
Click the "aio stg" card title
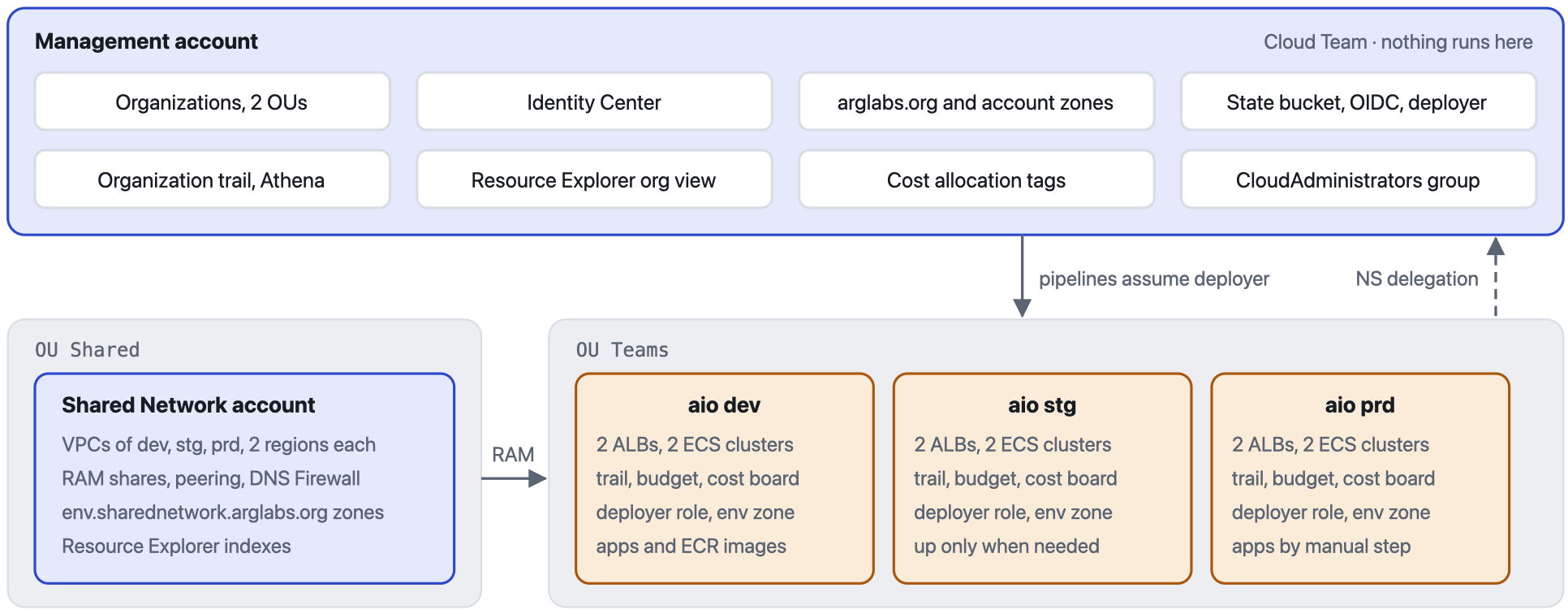(1042, 405)
